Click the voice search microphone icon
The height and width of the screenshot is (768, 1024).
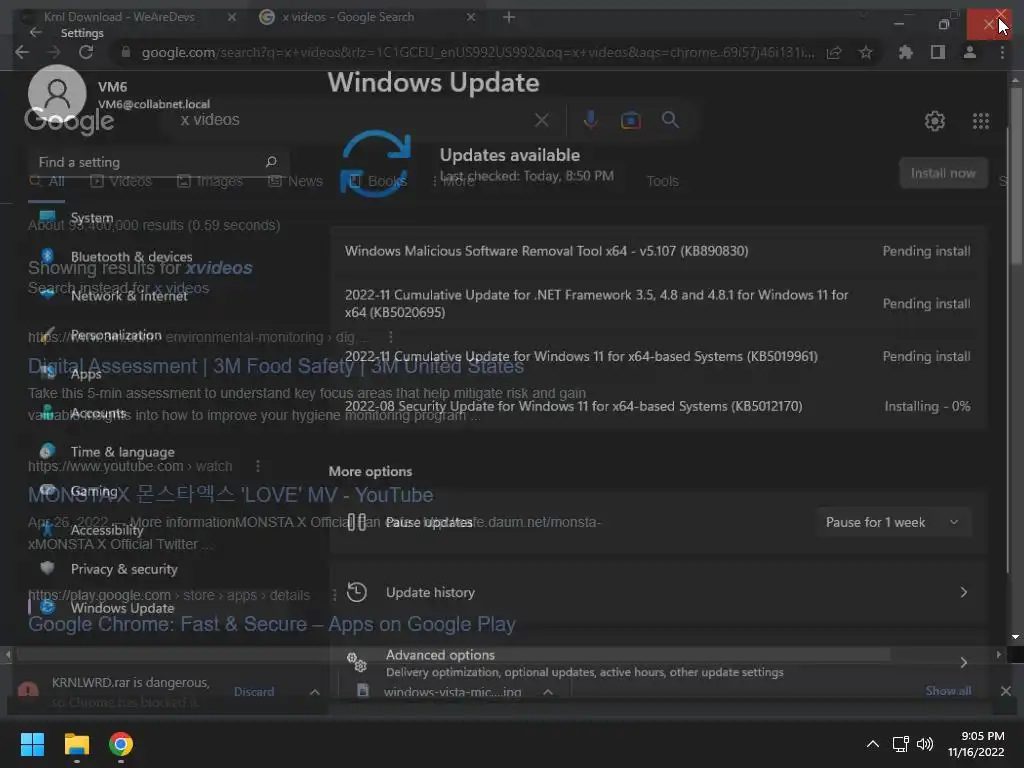coord(590,120)
